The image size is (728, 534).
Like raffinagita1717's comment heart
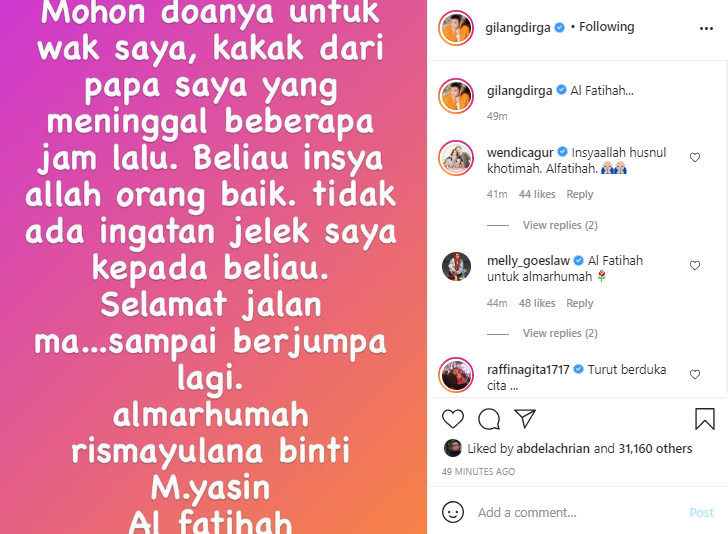(x=695, y=374)
